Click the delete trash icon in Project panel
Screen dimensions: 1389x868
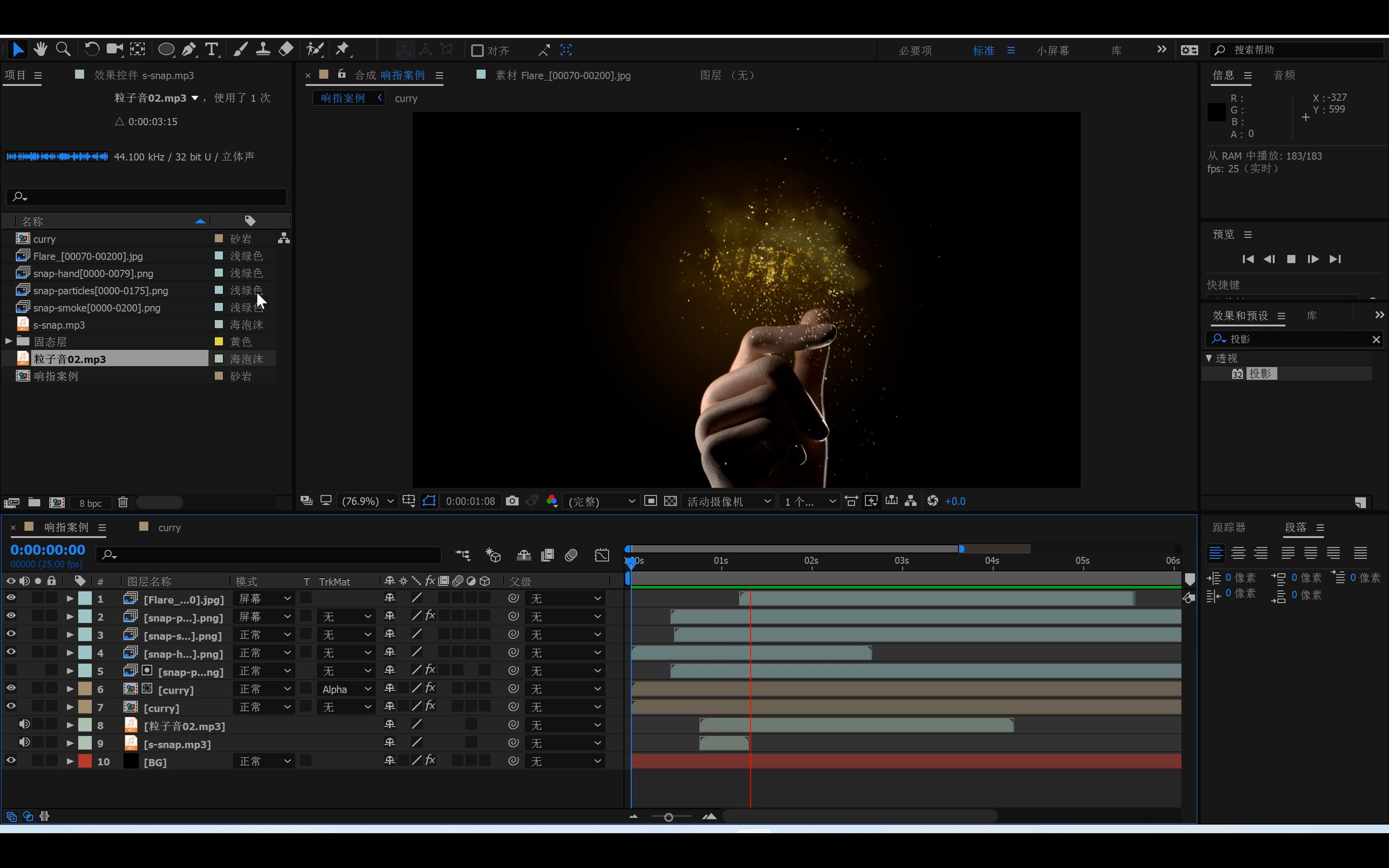point(123,502)
